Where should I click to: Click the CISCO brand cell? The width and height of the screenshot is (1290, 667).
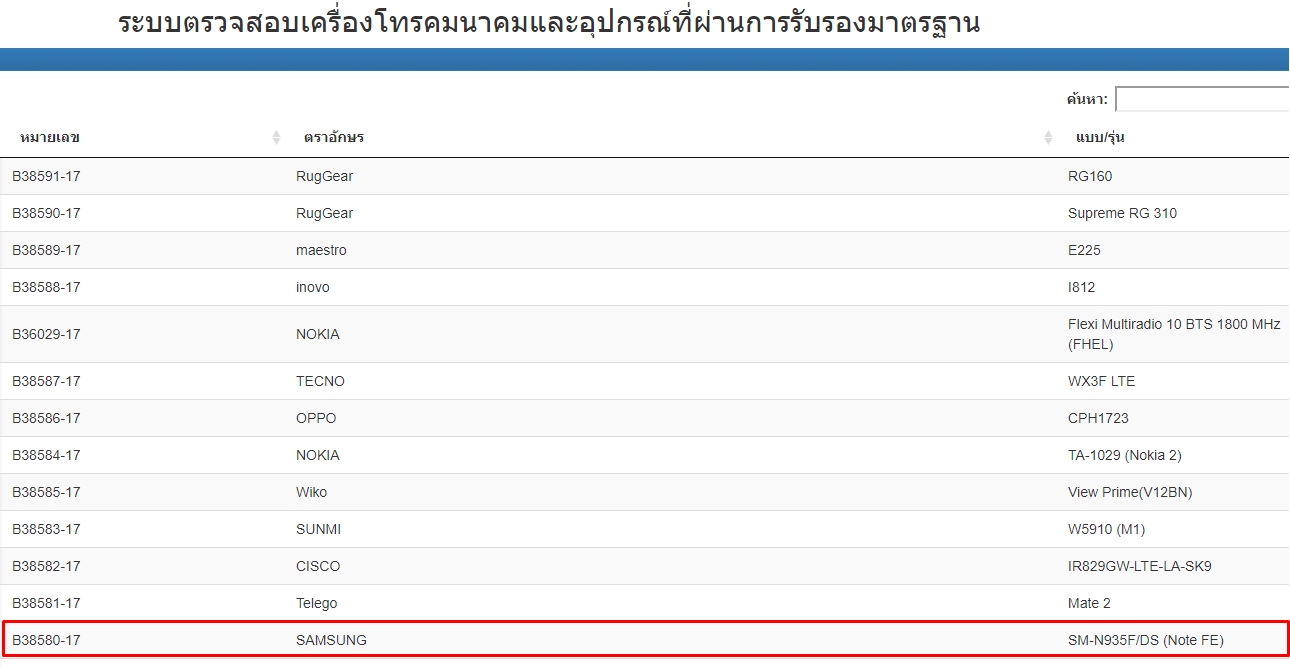318,567
